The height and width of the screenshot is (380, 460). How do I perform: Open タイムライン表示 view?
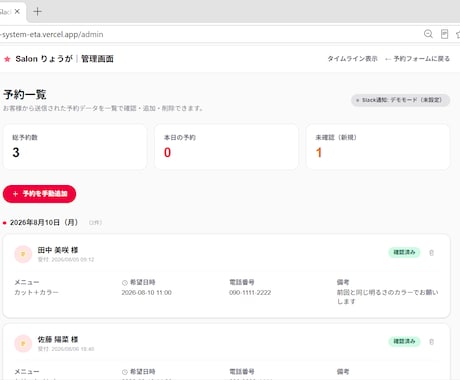tap(352, 59)
